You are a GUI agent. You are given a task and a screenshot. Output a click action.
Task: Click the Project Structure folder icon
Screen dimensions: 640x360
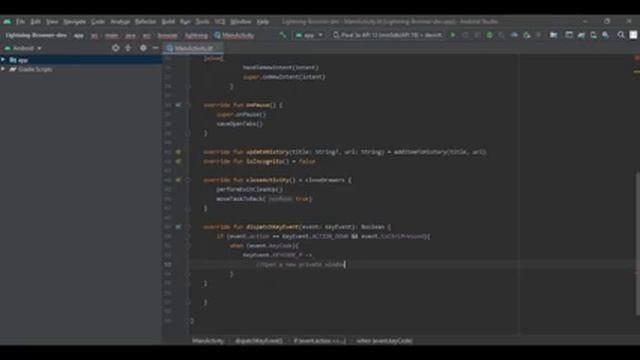coord(553,36)
